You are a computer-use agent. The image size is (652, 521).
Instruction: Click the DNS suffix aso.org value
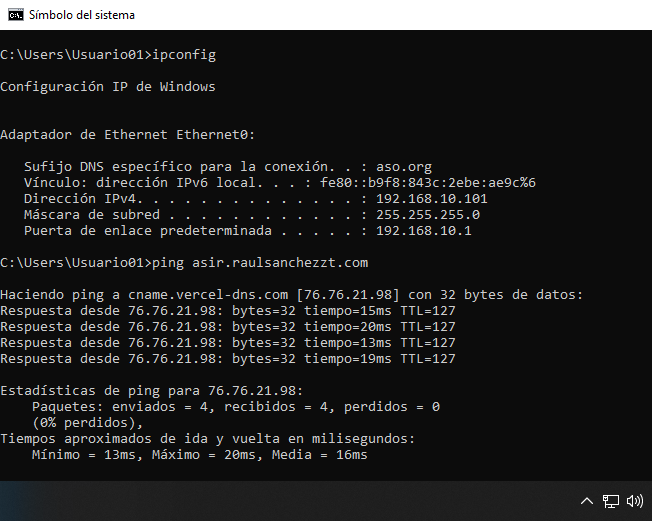click(404, 167)
